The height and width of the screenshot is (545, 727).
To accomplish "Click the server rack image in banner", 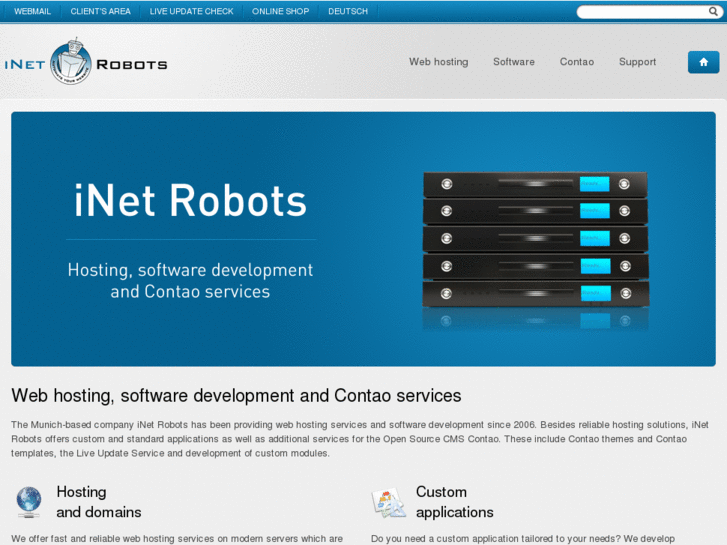I will pos(534,248).
